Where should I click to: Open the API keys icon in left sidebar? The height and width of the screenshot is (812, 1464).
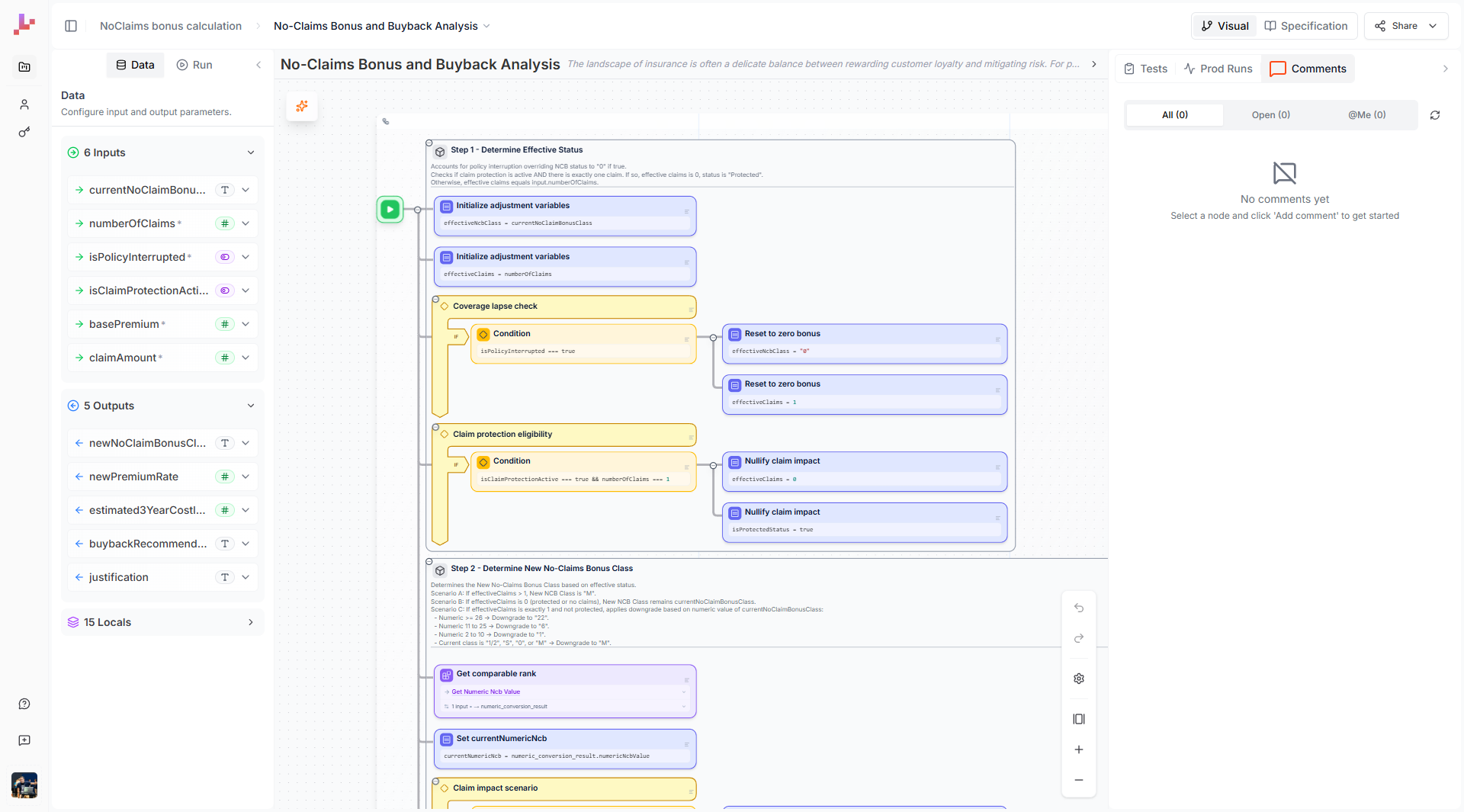click(24, 132)
